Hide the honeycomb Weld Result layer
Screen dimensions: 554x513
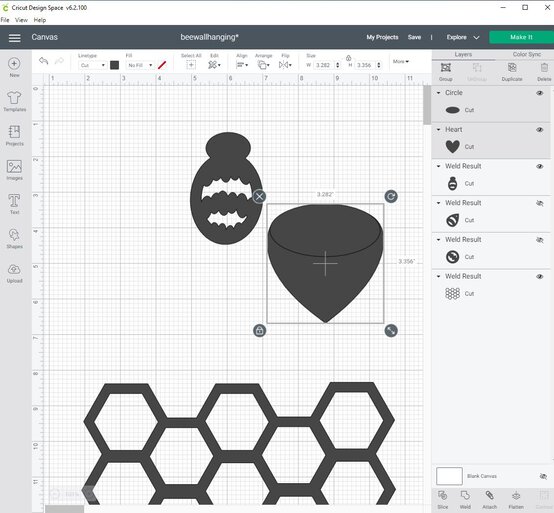pos(540,277)
